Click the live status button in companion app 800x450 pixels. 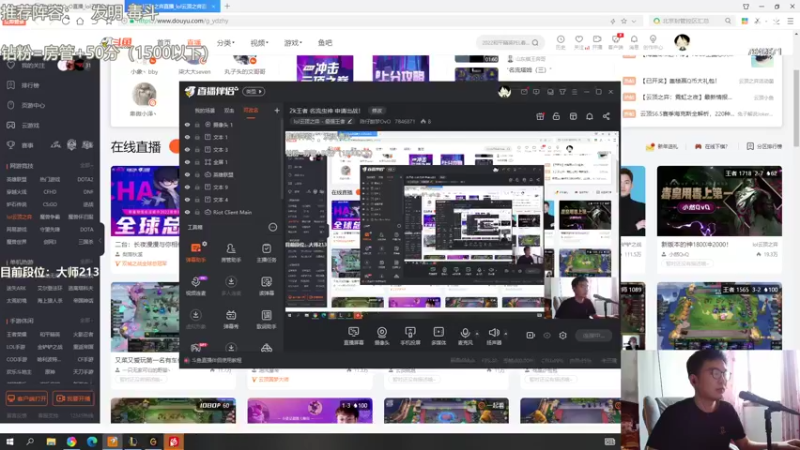[593, 335]
